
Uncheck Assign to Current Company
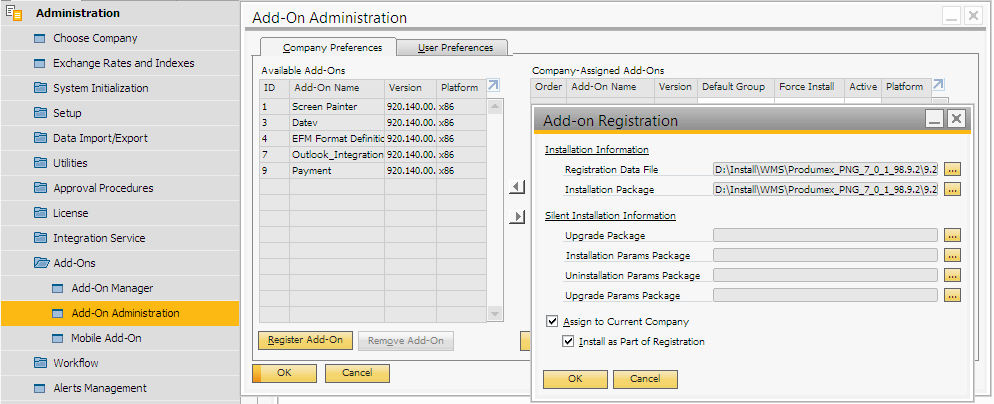click(552, 322)
